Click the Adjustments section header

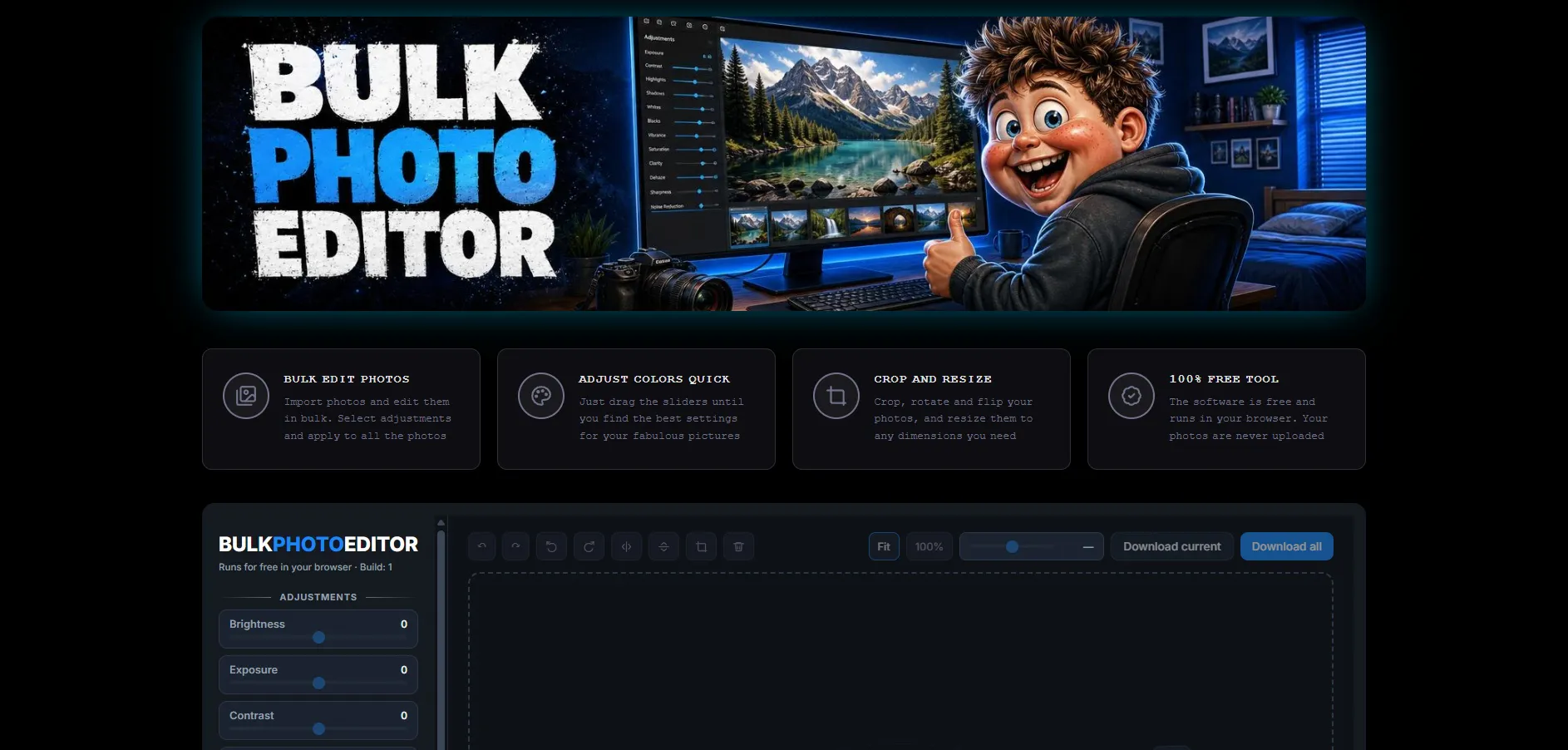pos(318,597)
